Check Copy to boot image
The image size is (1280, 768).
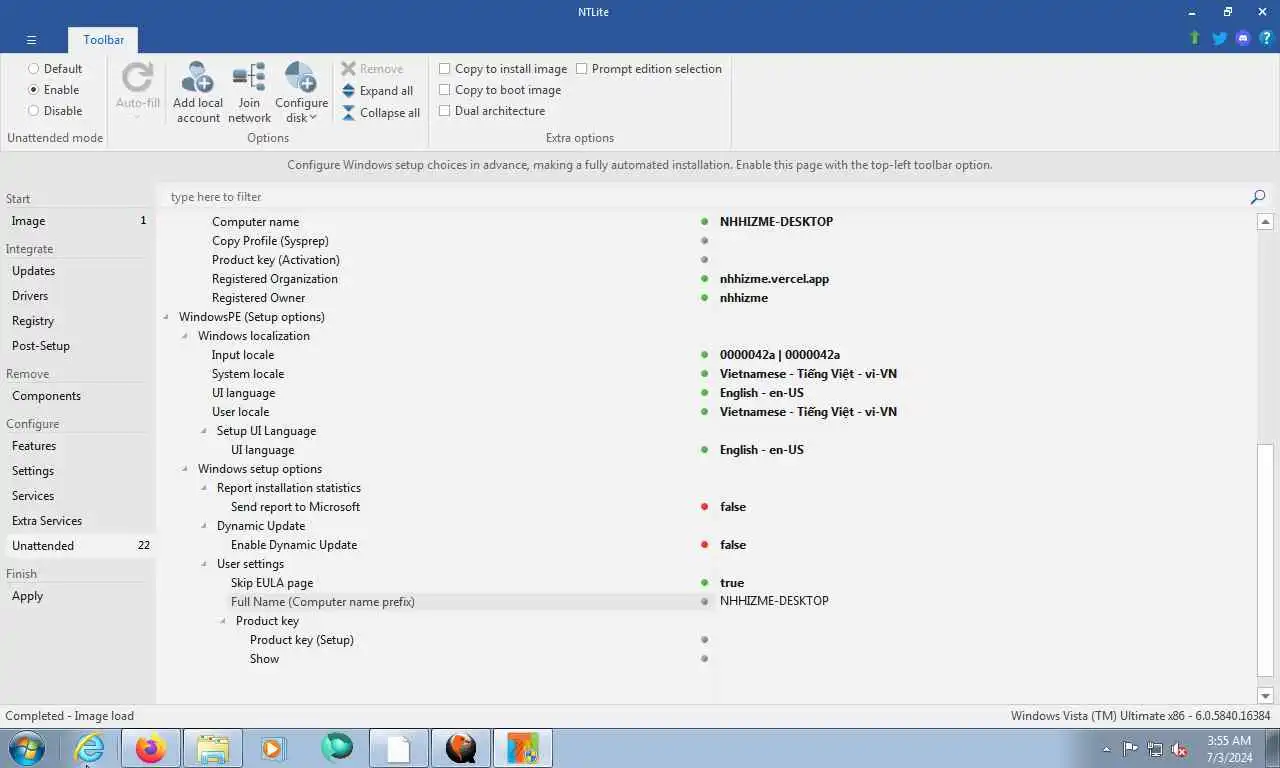(x=445, y=90)
